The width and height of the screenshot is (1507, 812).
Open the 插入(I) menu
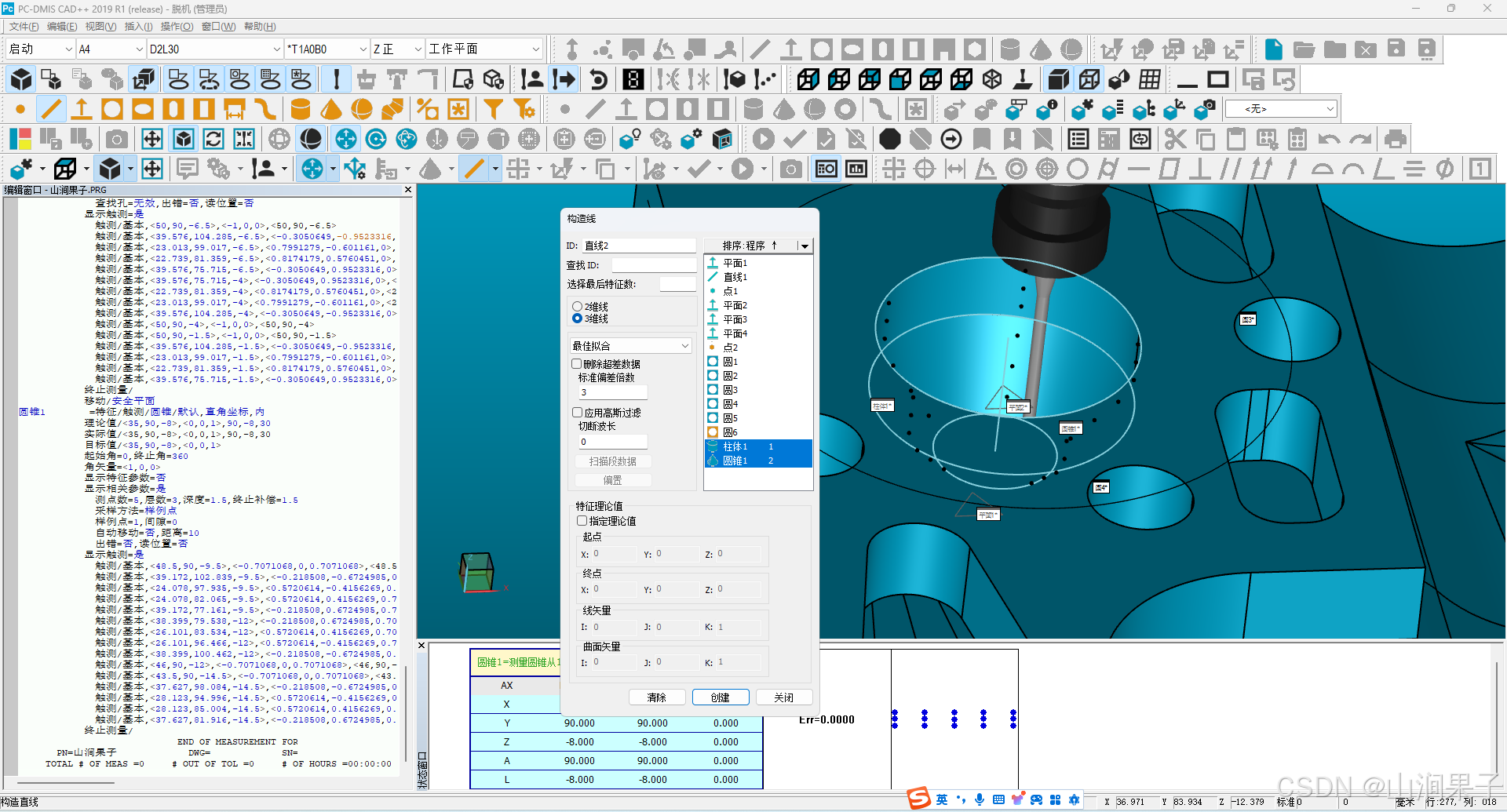(138, 27)
